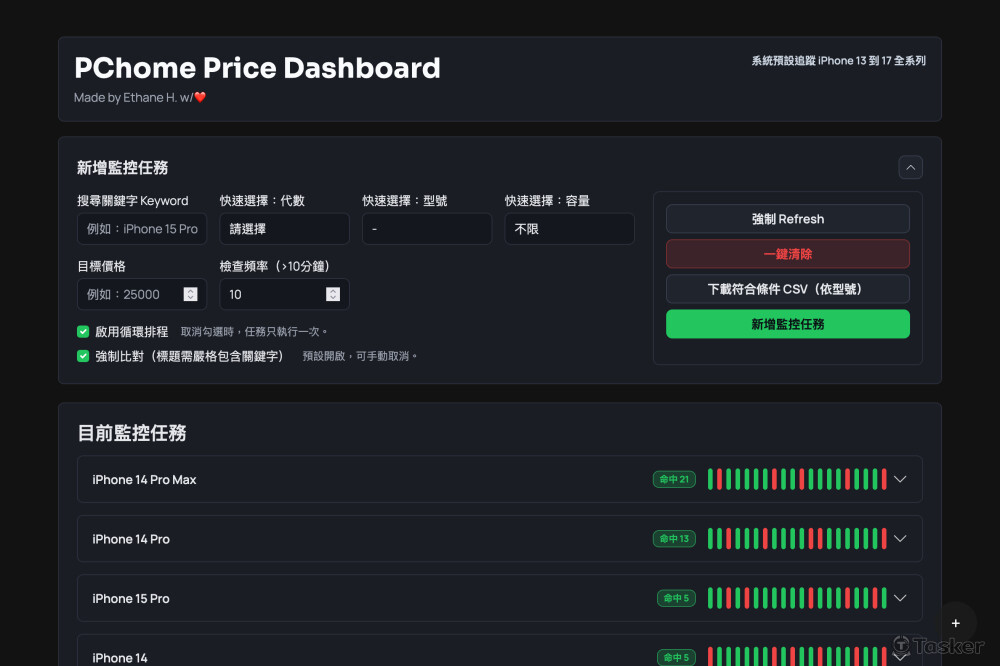Toggle the 啟用循環排程 checkbox
The width and height of the screenshot is (1000, 666).
pos(84,331)
